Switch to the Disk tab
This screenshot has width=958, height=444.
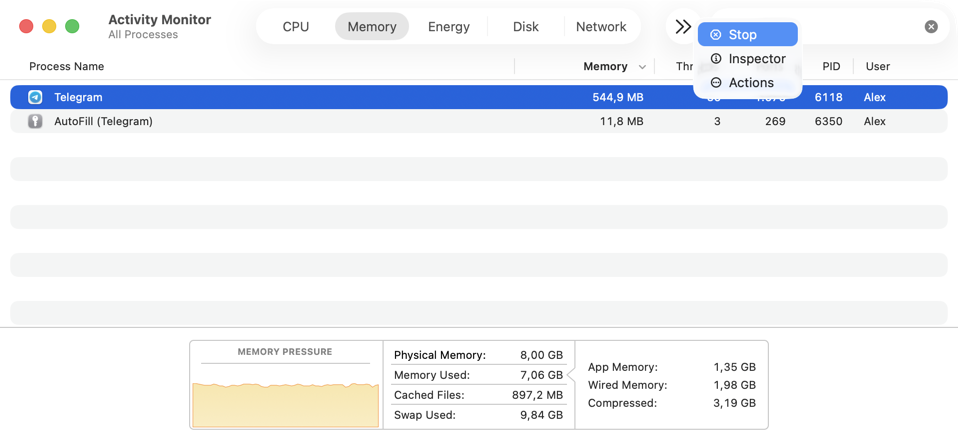point(526,27)
